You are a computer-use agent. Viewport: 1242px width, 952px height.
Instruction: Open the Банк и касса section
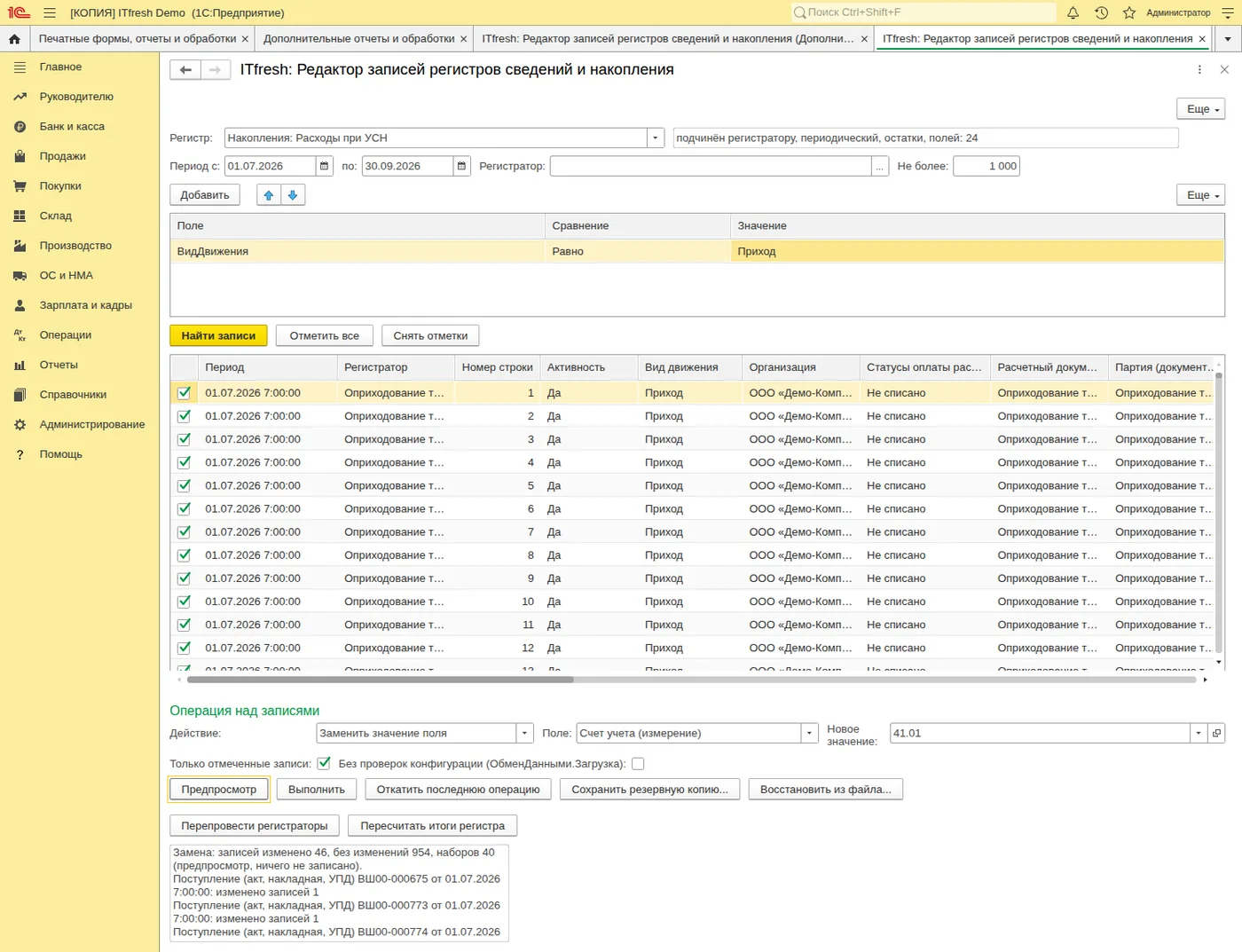pos(72,127)
